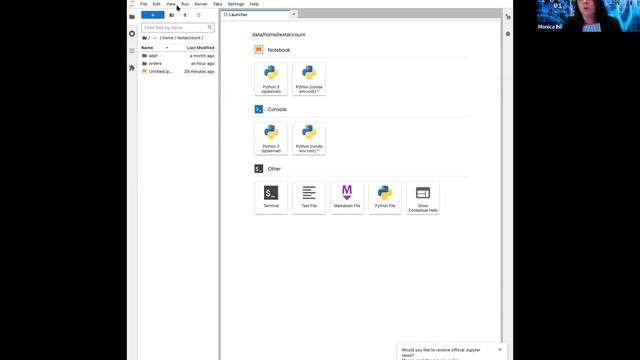Open the Settings menu
This screenshot has height=360, width=640.
click(x=236, y=4)
